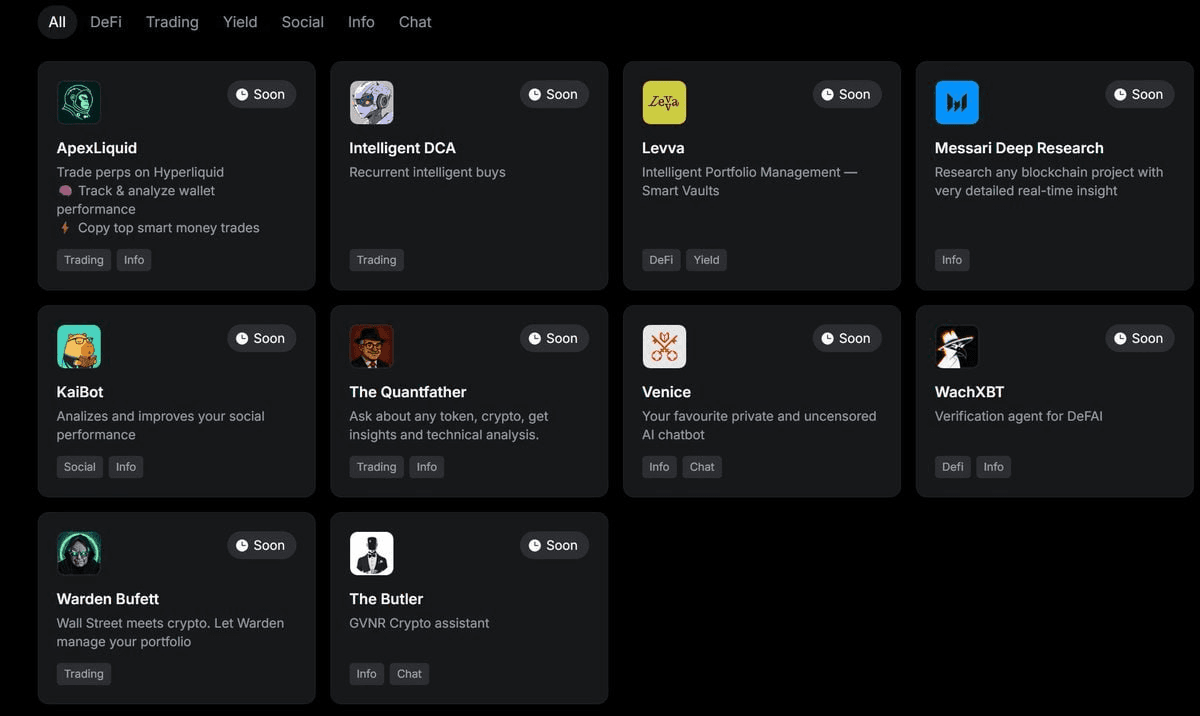Click the Info tag on KaiBot card
The height and width of the screenshot is (716, 1200).
[126, 467]
